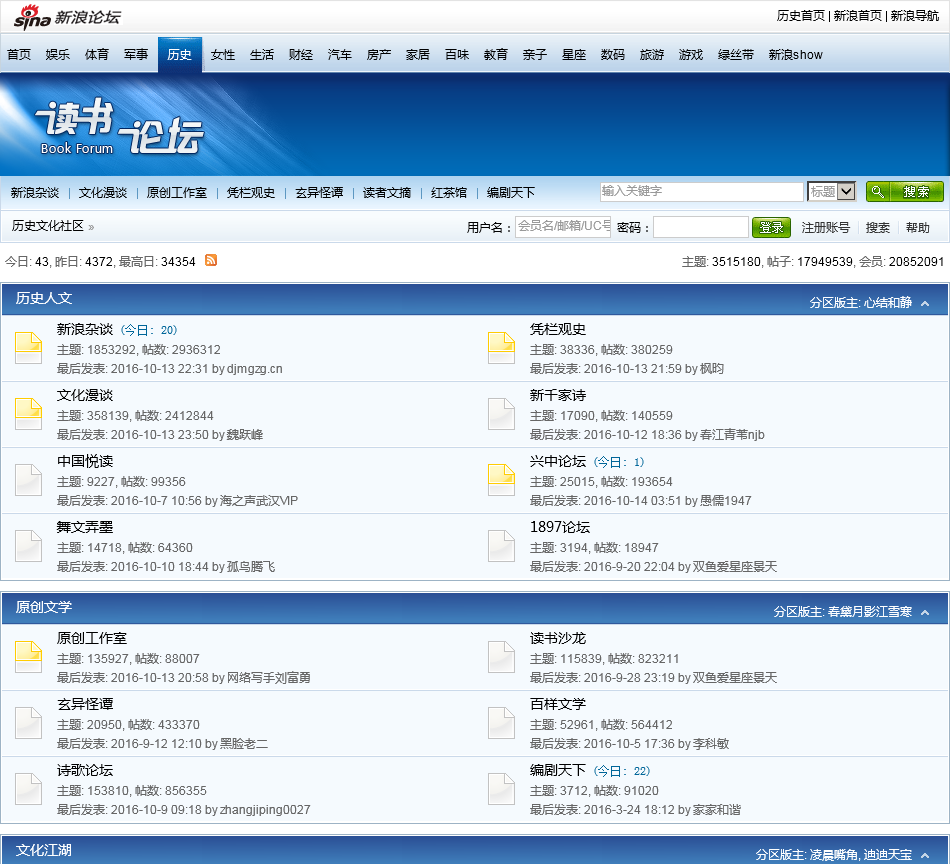Open the 原创工作室 folder icon
This screenshot has width=950, height=864.
click(x=28, y=657)
